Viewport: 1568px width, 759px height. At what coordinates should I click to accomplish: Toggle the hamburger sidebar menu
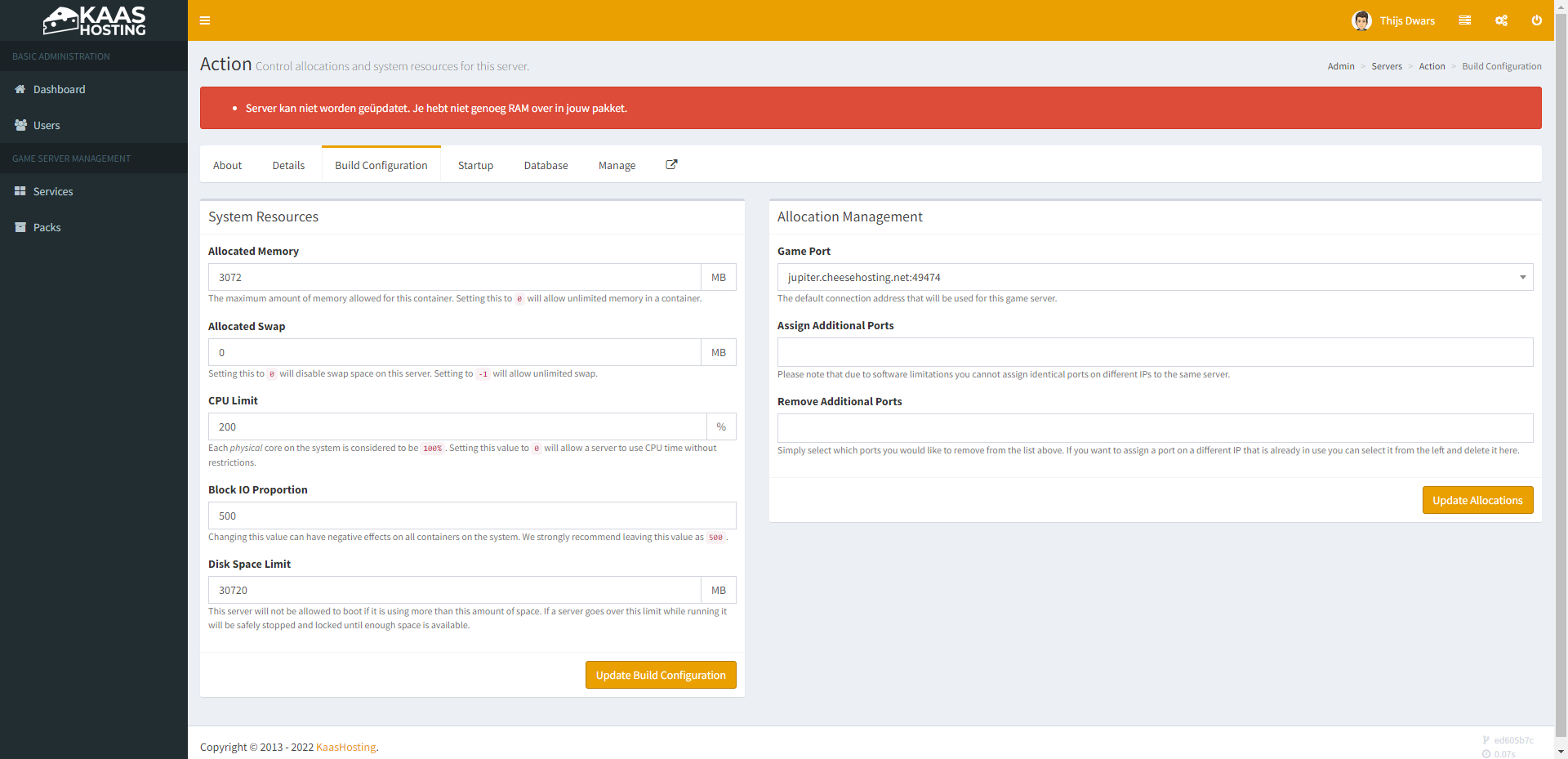(205, 20)
